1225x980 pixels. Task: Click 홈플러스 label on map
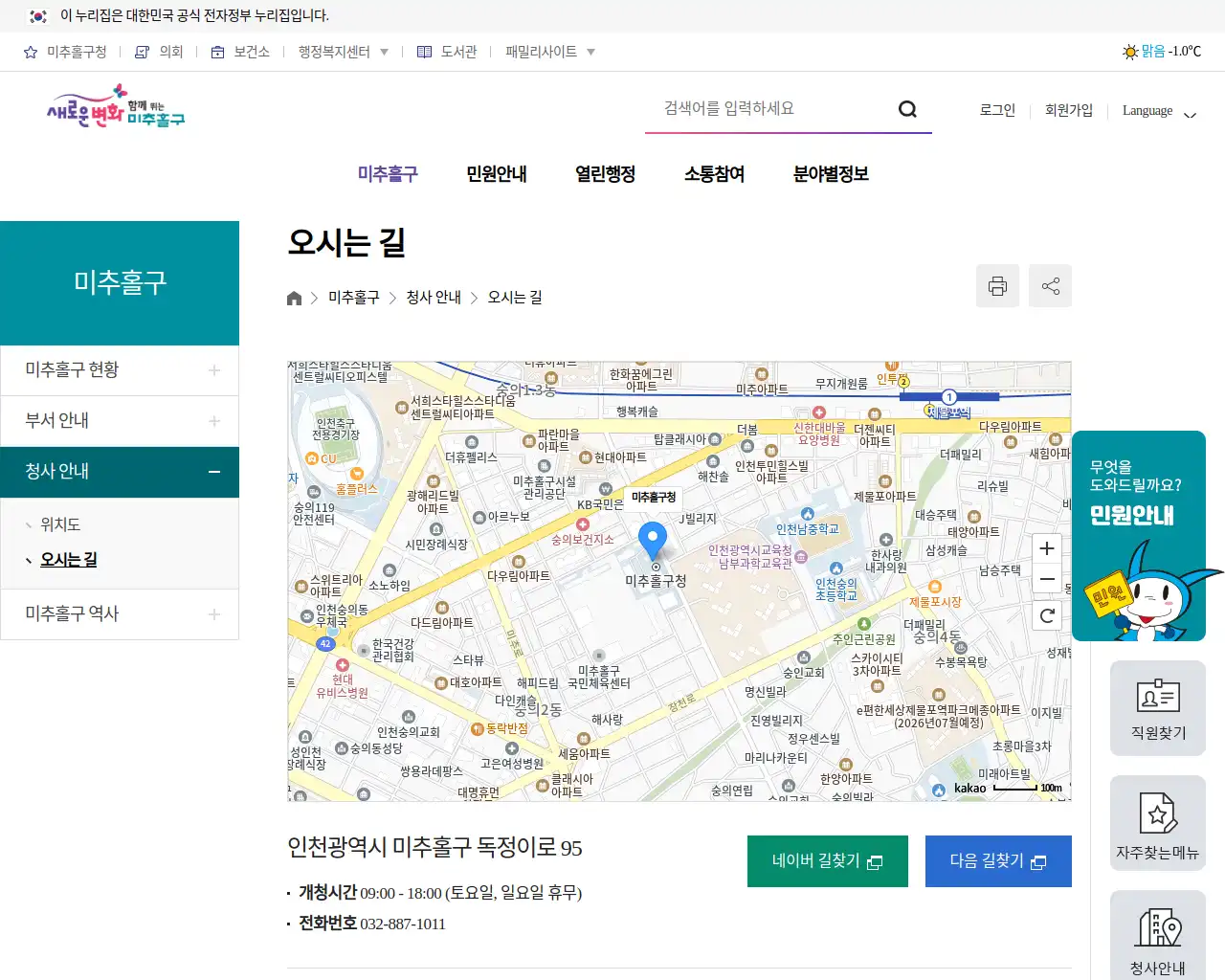pyautogui.click(x=356, y=489)
